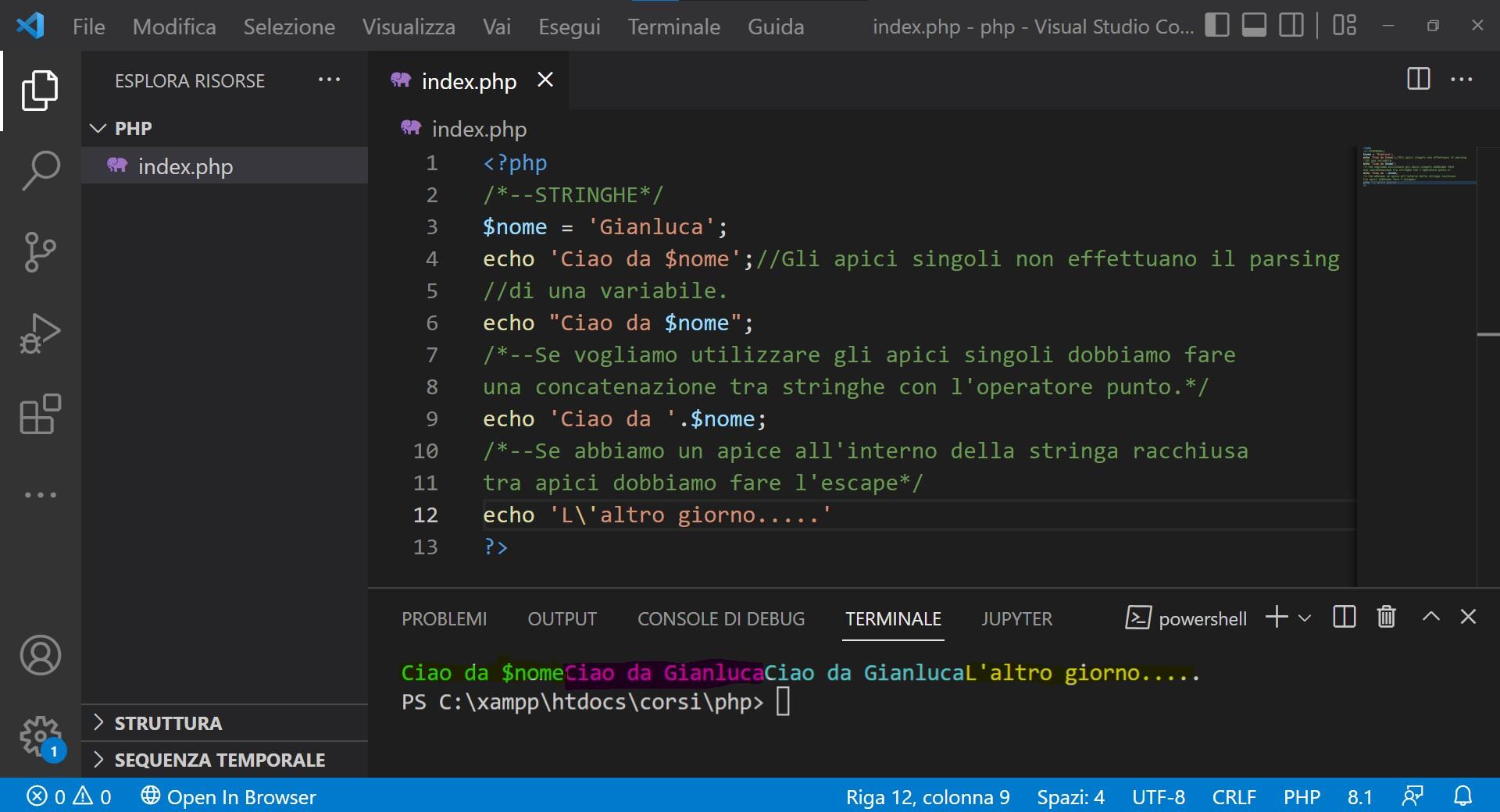Select the TERMINALE panel tab

(x=893, y=619)
